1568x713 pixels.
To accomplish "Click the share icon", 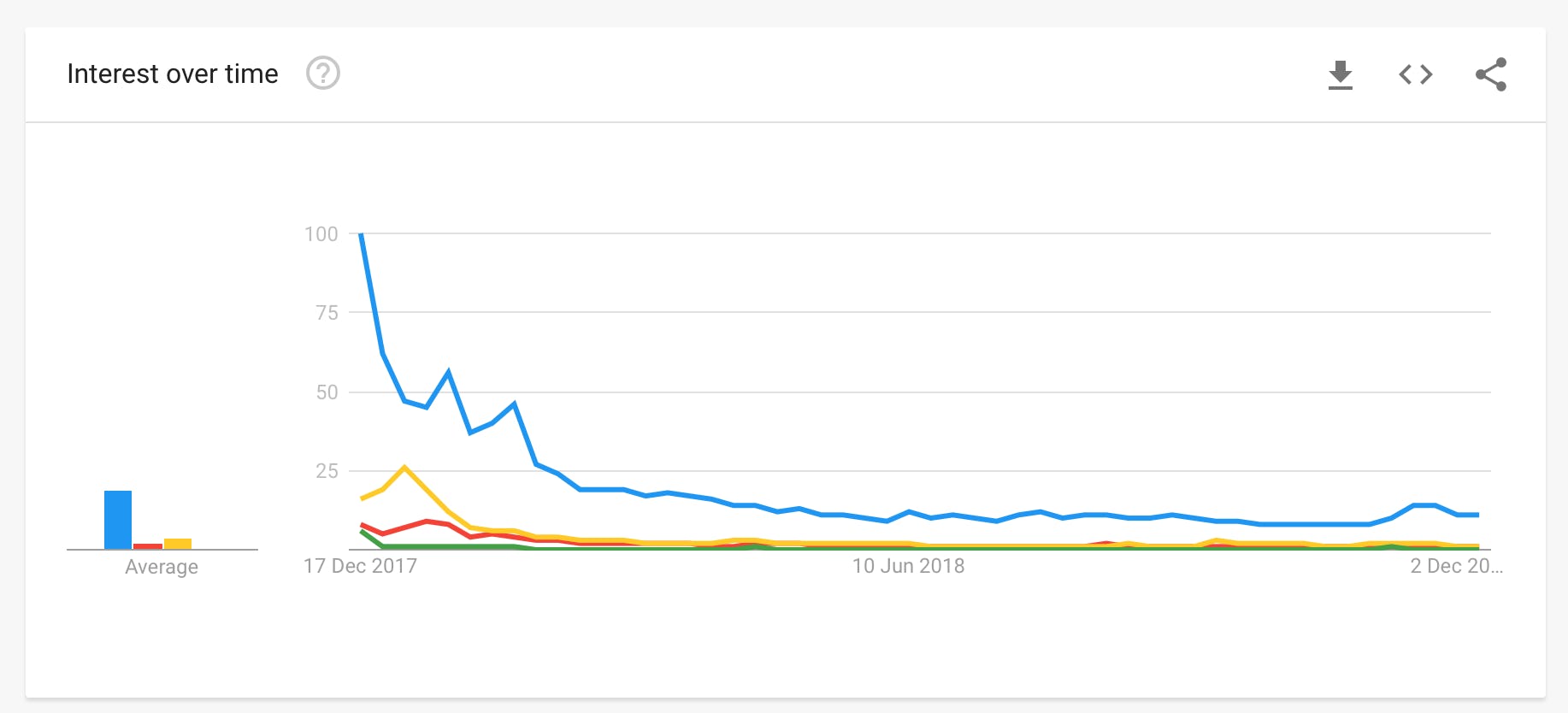I will [x=1490, y=74].
